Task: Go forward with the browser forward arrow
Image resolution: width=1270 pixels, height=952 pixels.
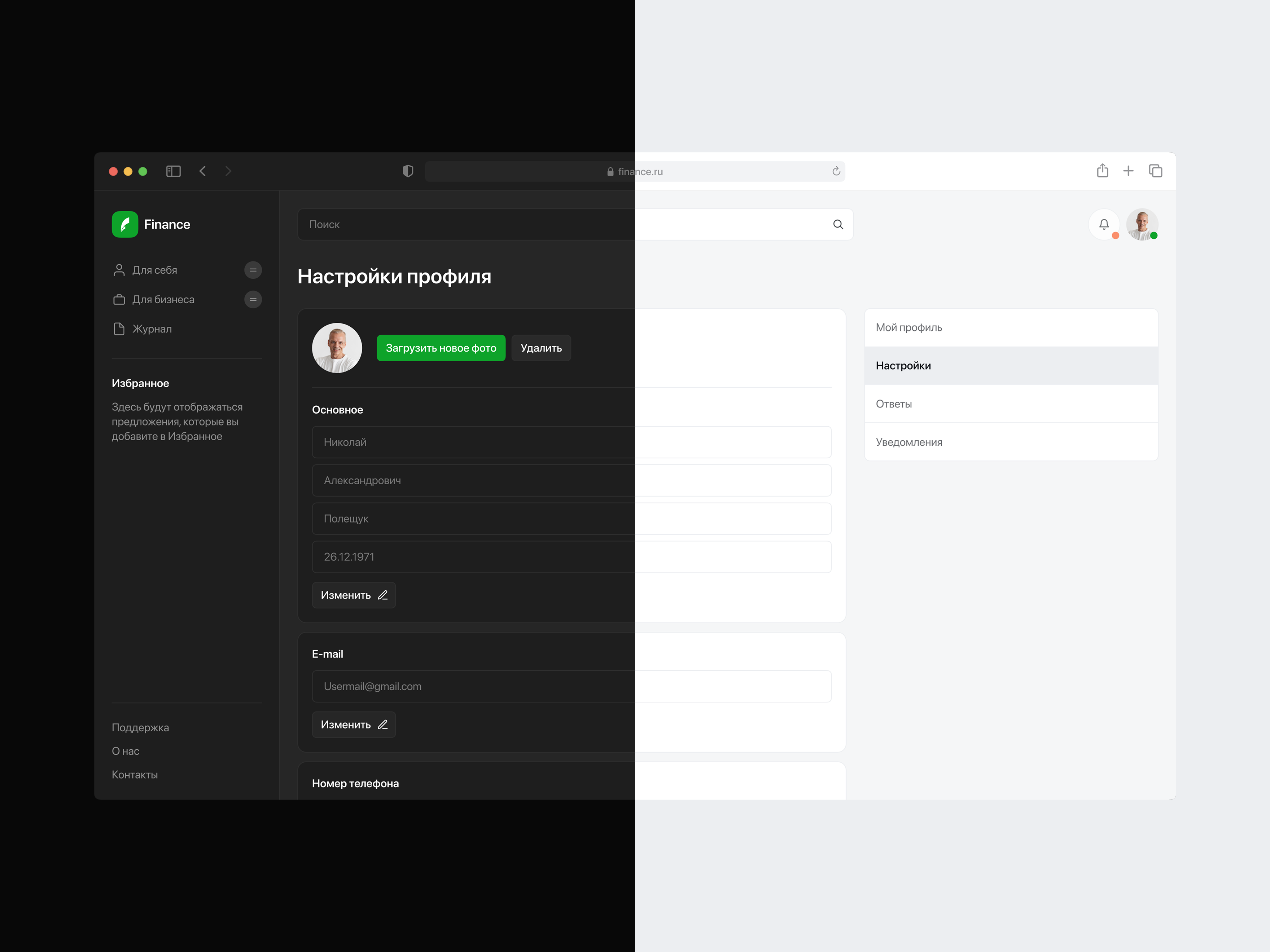Action: coord(228,171)
